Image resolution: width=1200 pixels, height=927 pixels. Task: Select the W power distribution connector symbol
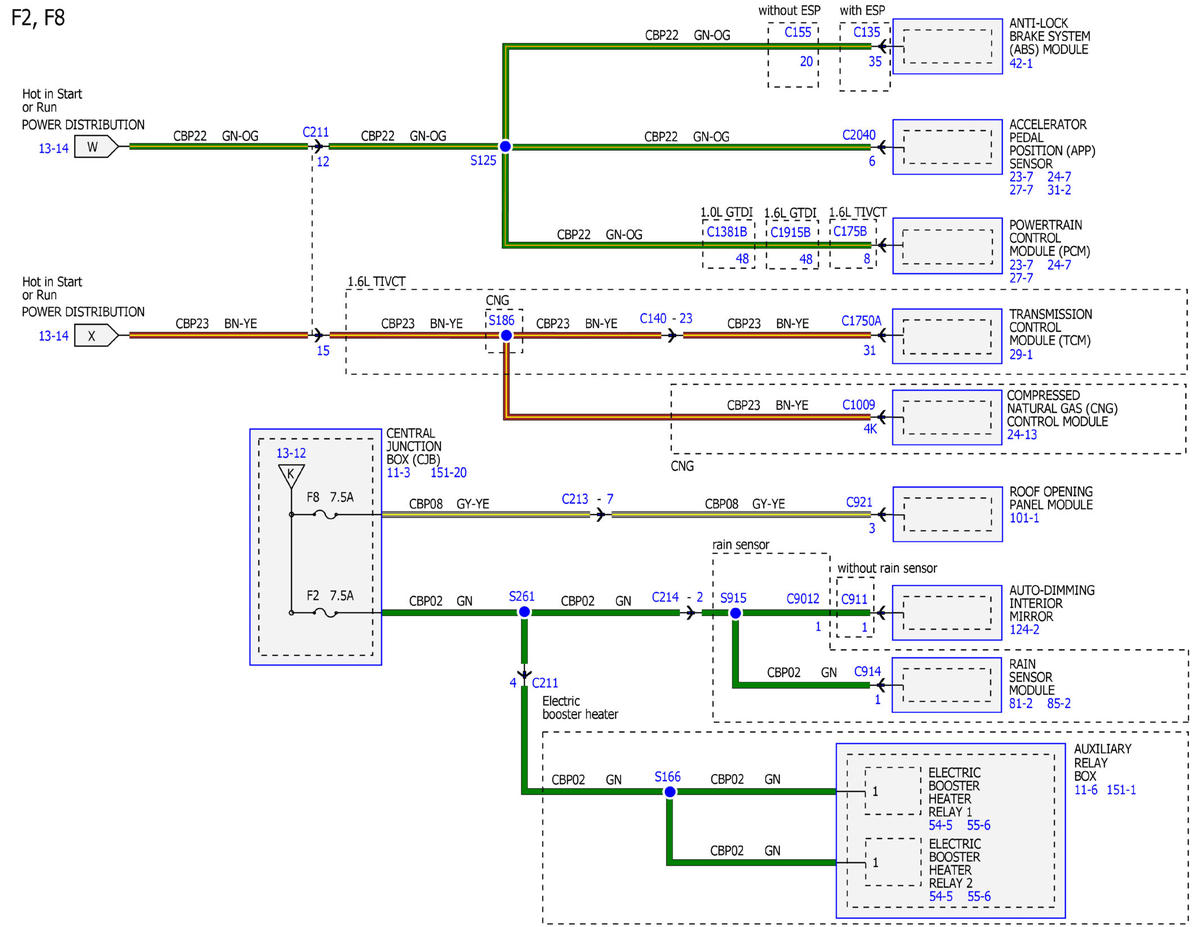pyautogui.click(x=96, y=146)
